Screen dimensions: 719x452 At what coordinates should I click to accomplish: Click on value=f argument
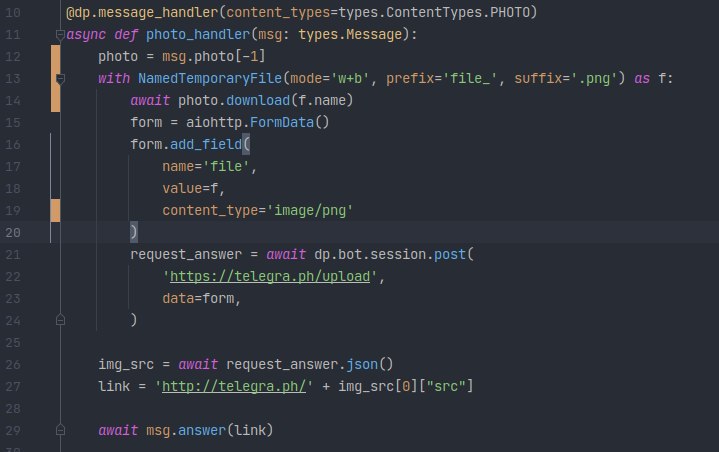pos(190,188)
